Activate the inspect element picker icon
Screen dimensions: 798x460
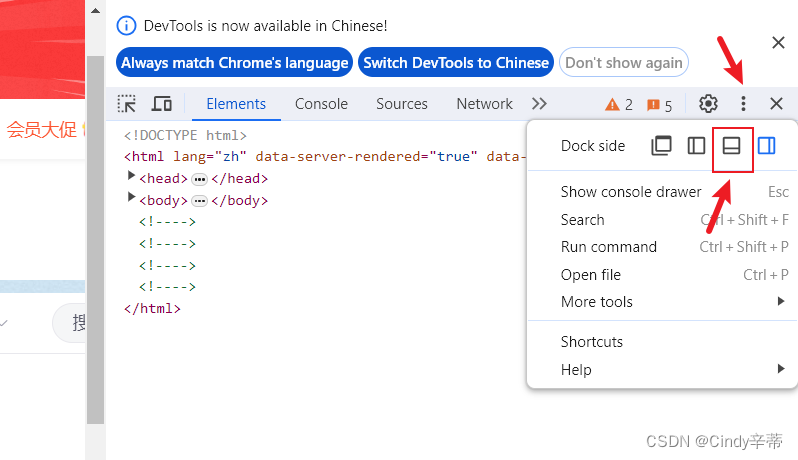coord(127,104)
